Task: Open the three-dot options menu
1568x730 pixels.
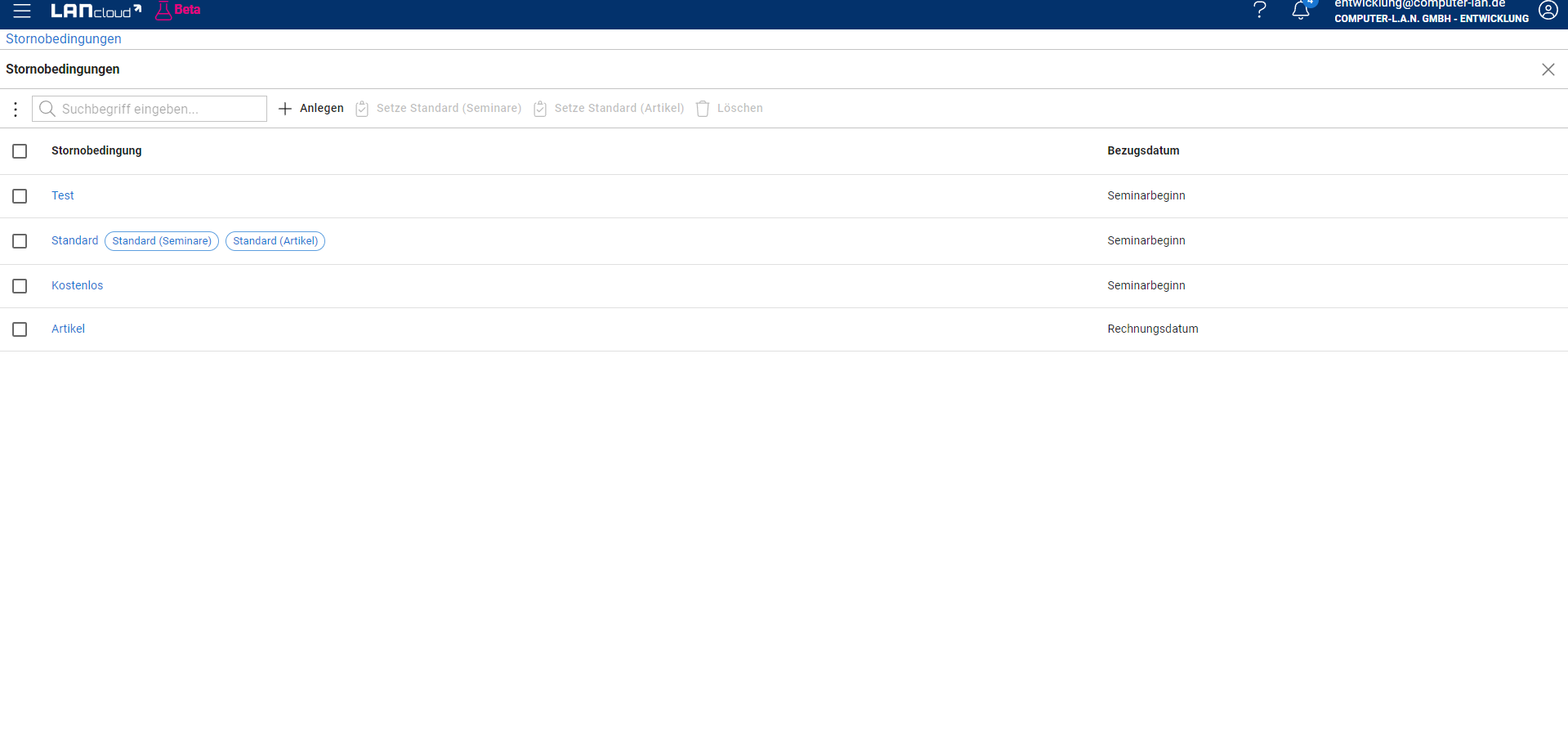Action: point(16,109)
